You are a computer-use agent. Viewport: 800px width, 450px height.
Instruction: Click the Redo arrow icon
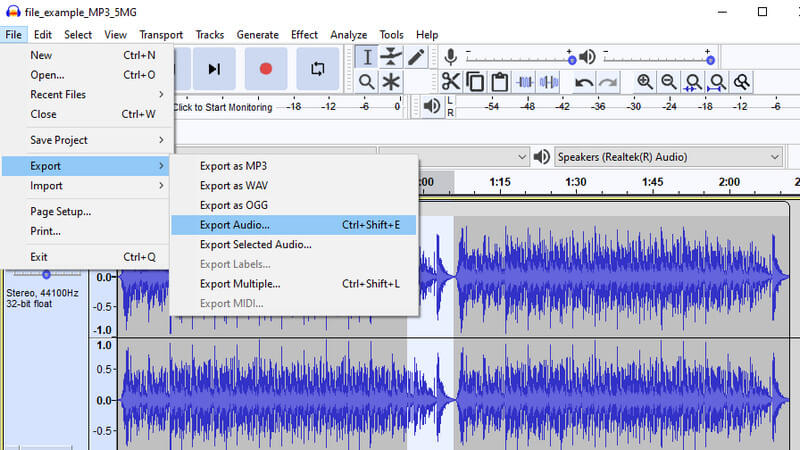608,82
